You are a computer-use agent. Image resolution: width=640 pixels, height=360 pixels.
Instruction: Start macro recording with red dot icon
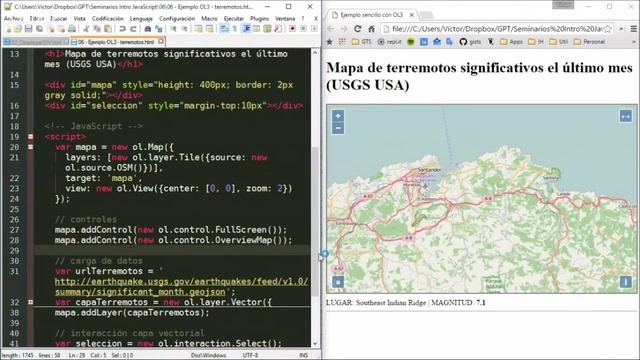coord(292,29)
